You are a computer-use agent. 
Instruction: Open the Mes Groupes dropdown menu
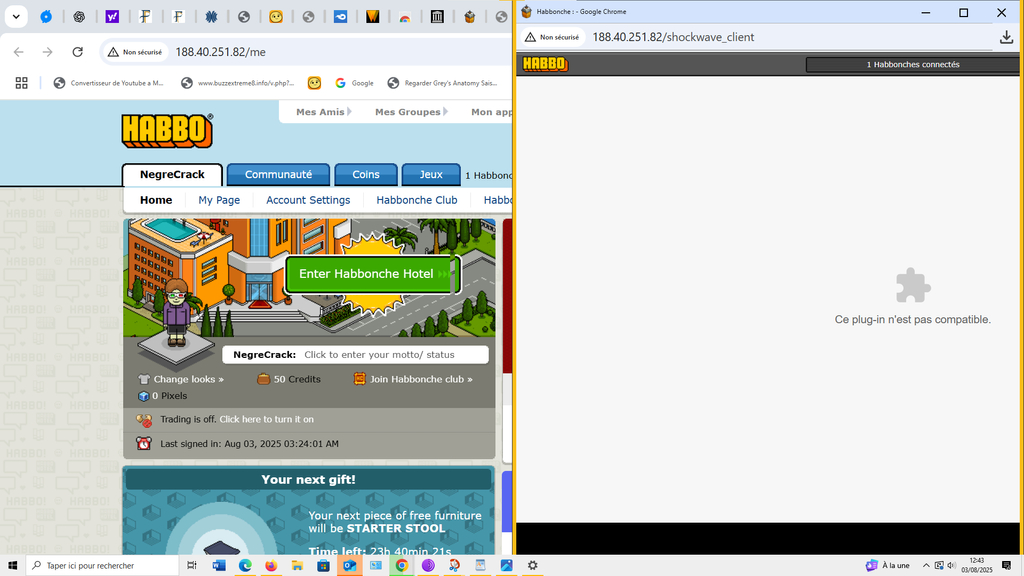pyautogui.click(x=413, y=112)
